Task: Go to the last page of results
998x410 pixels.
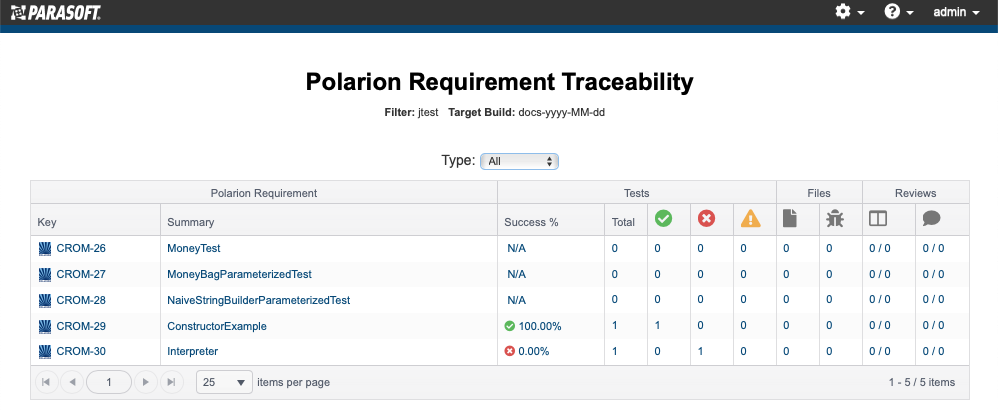Action: 171,382
